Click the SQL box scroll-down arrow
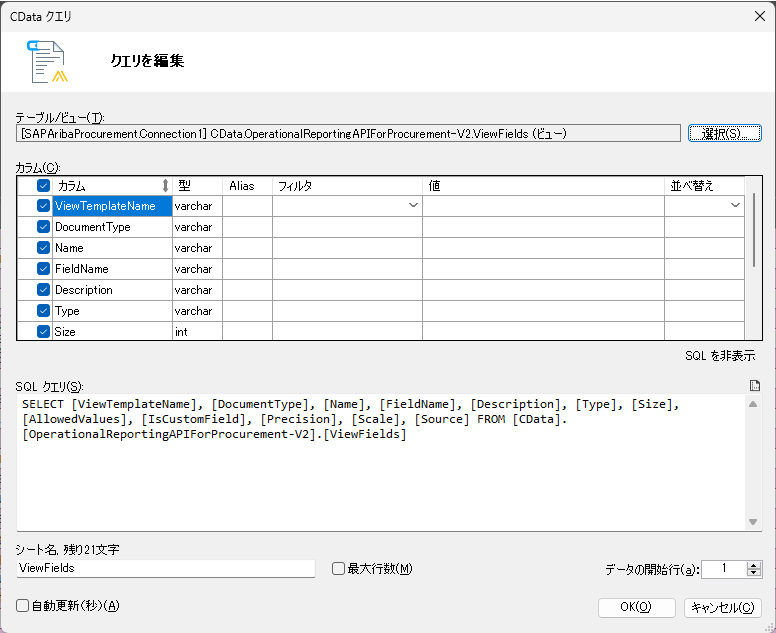Viewport: 776px width, 633px height. (753, 522)
